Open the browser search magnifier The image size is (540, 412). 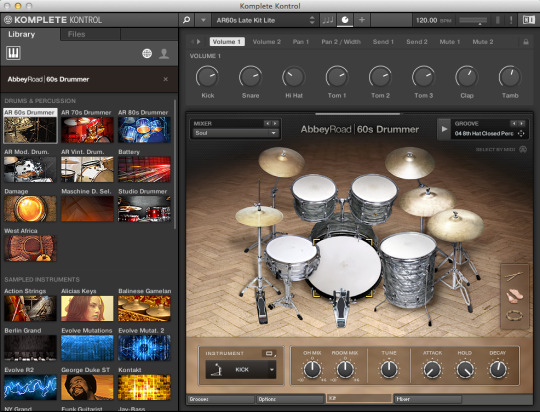(x=187, y=20)
